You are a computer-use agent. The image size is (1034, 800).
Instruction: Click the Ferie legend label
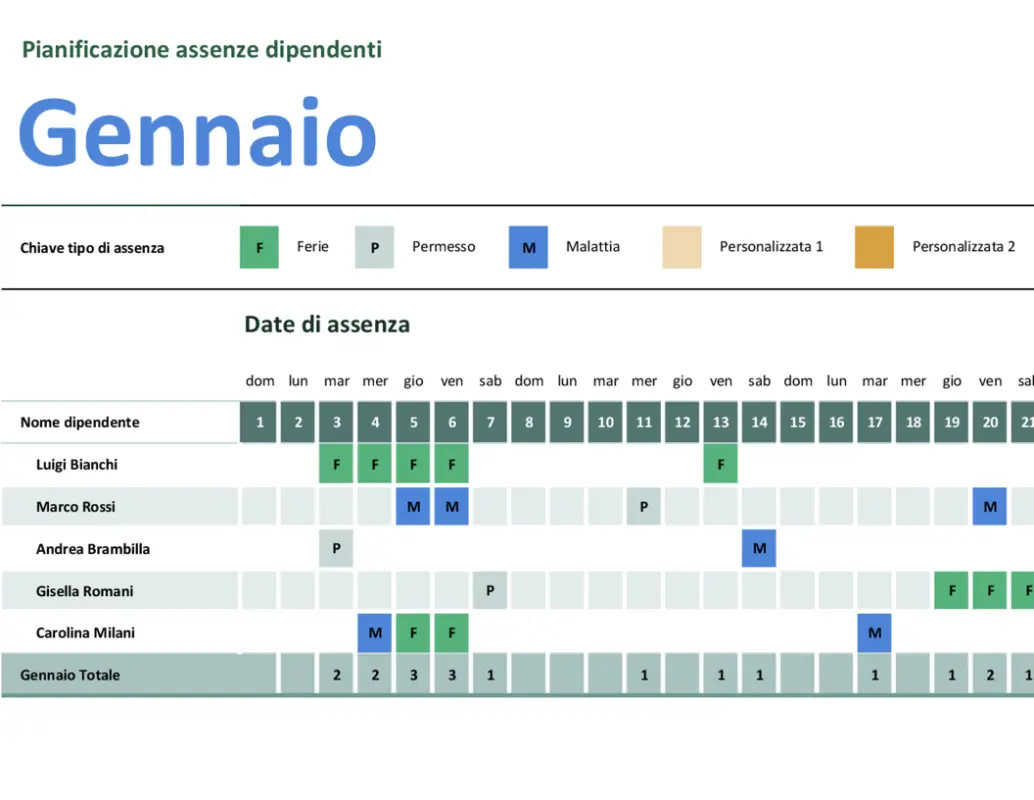[x=313, y=247]
